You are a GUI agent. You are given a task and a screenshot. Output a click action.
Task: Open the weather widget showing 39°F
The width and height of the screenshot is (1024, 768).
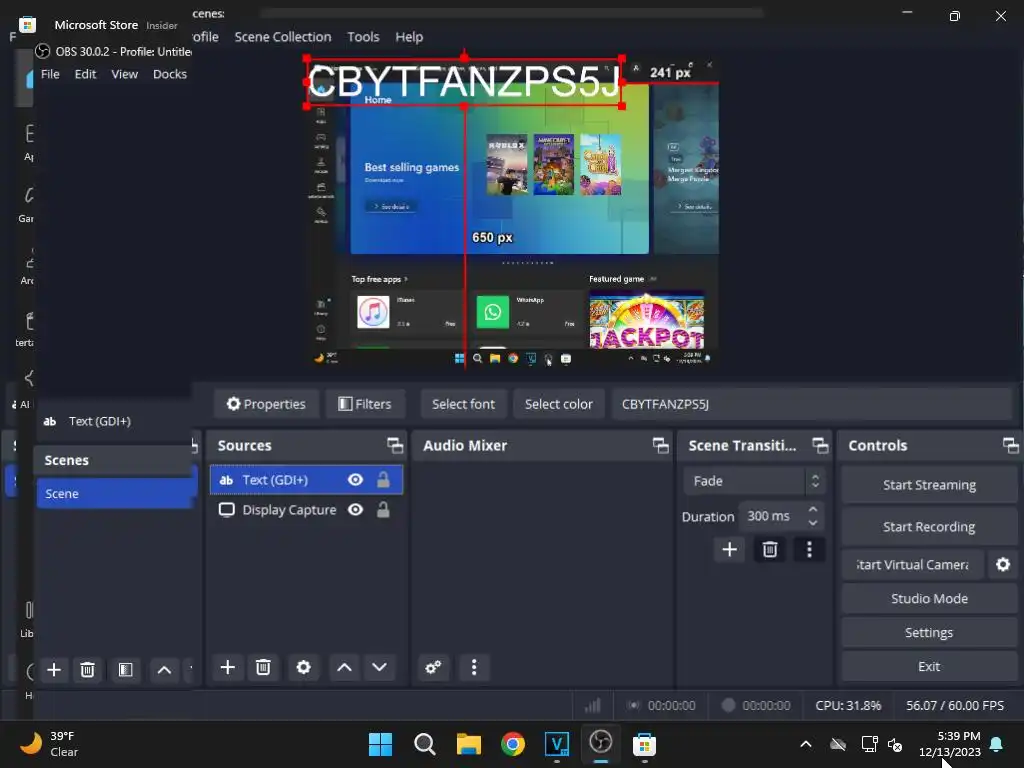coord(49,744)
